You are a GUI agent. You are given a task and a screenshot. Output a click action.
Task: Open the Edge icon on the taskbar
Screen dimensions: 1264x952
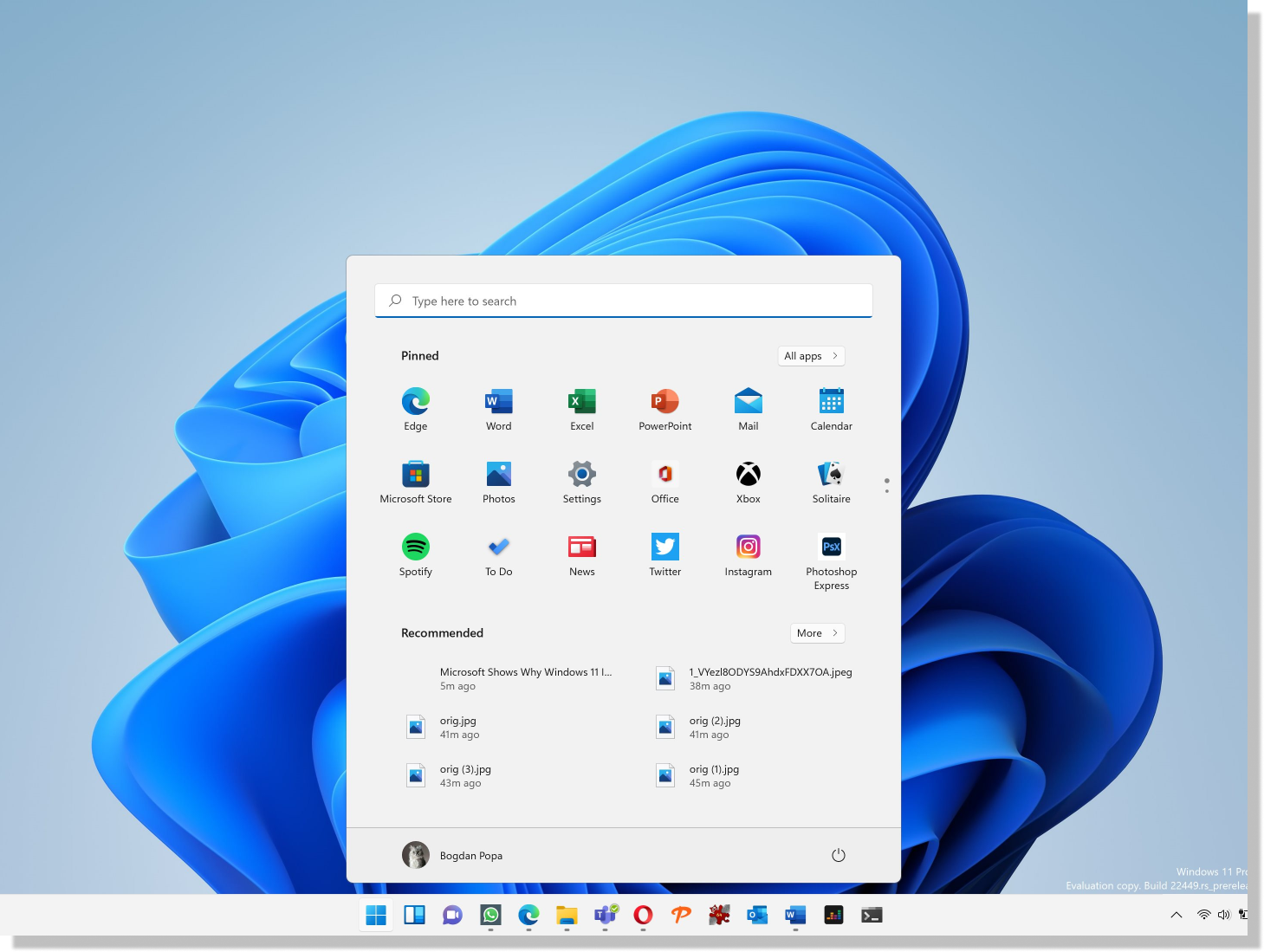tap(528, 915)
